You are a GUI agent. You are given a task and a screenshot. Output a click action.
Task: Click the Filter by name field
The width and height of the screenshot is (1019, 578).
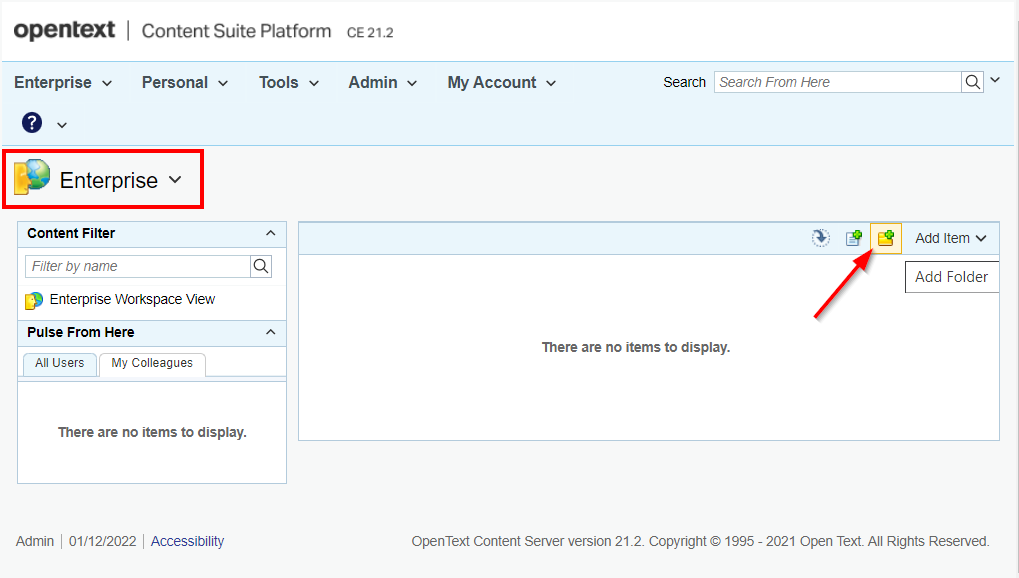tap(137, 266)
